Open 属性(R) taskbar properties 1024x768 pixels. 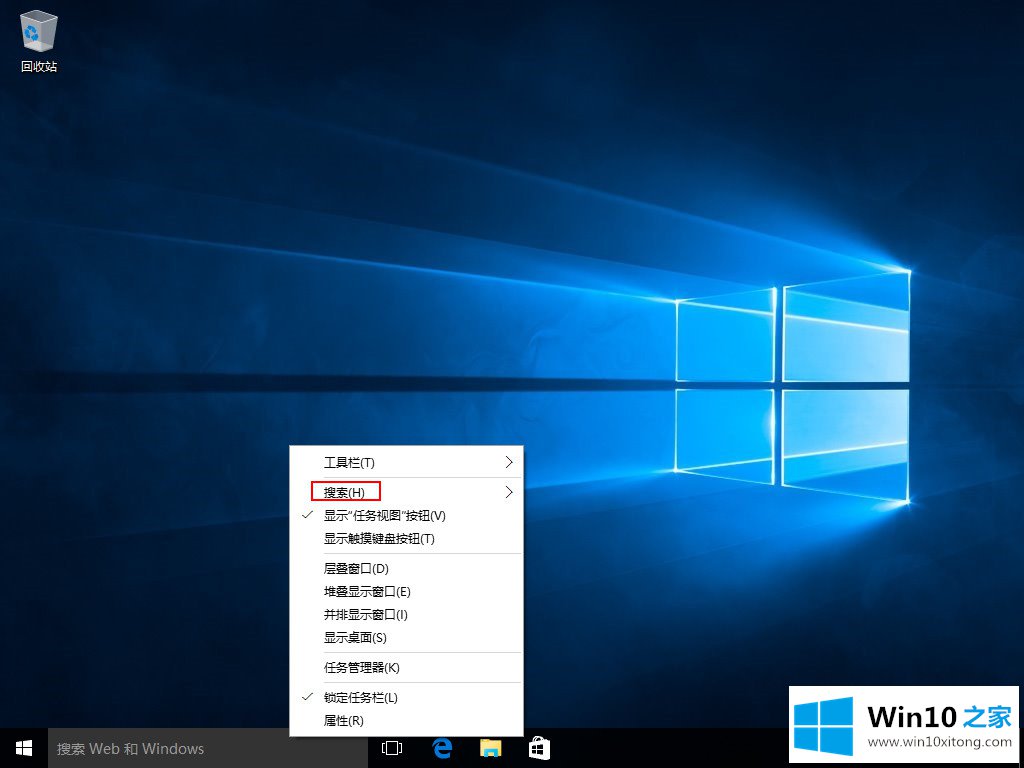pos(406,721)
